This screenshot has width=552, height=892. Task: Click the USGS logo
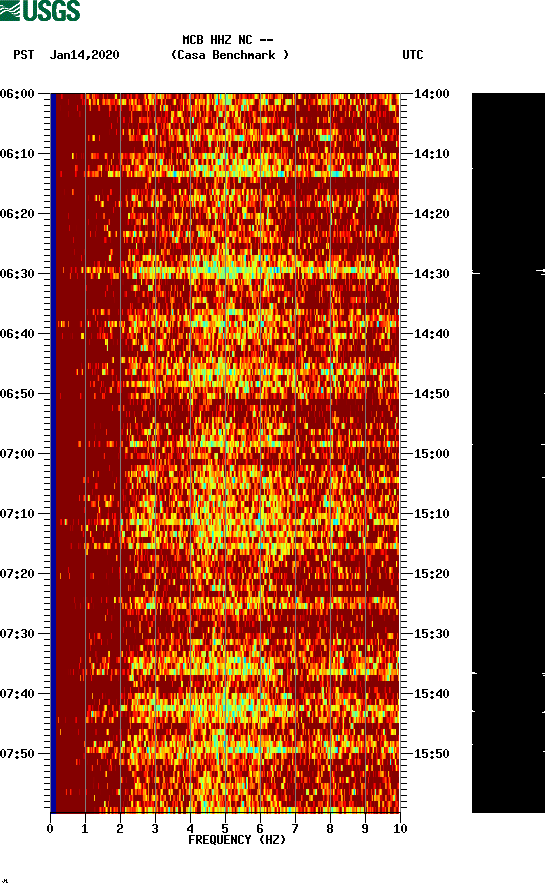pyautogui.click(x=40, y=10)
